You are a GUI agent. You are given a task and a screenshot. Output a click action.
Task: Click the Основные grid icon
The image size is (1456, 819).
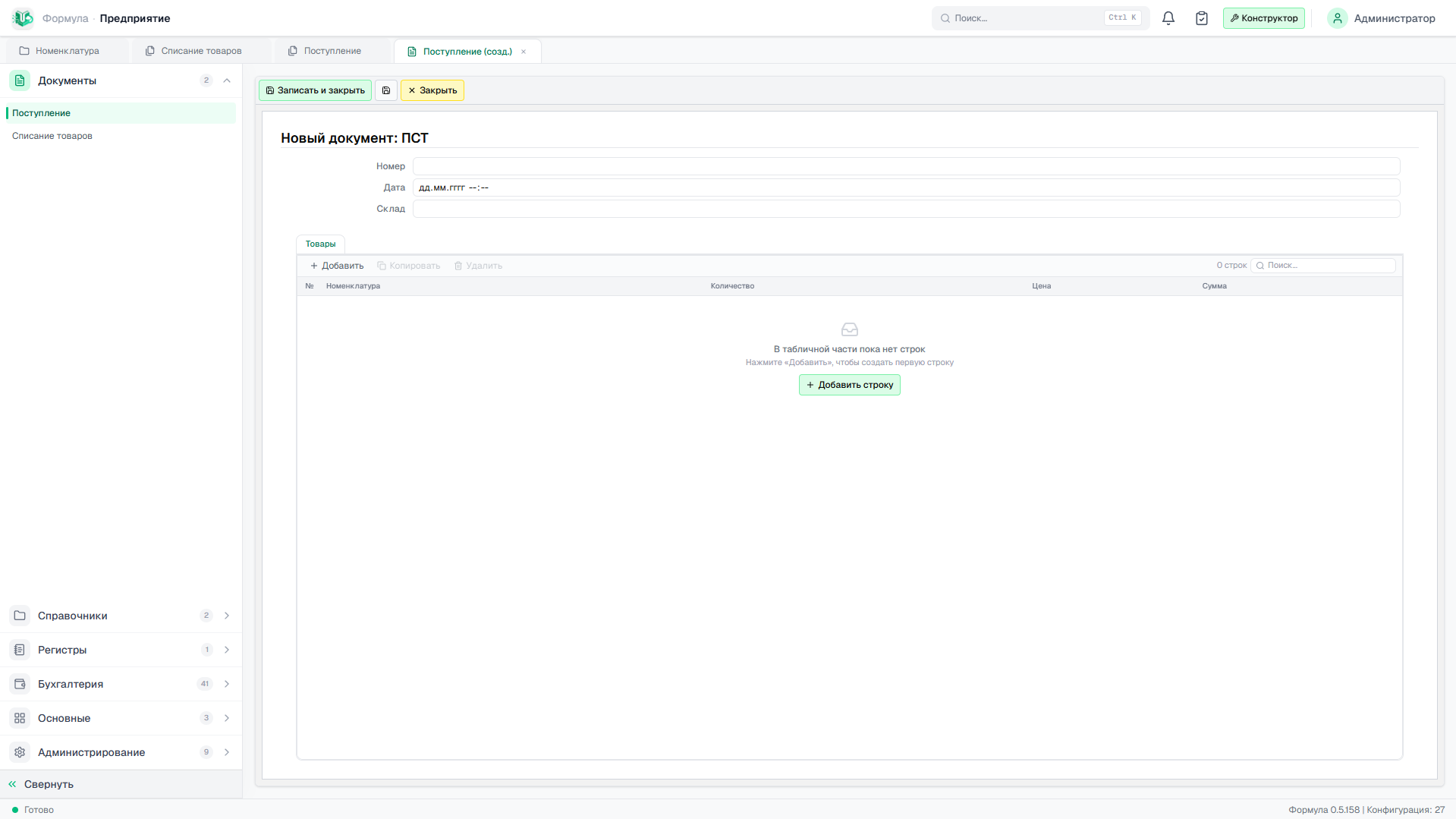pos(20,718)
